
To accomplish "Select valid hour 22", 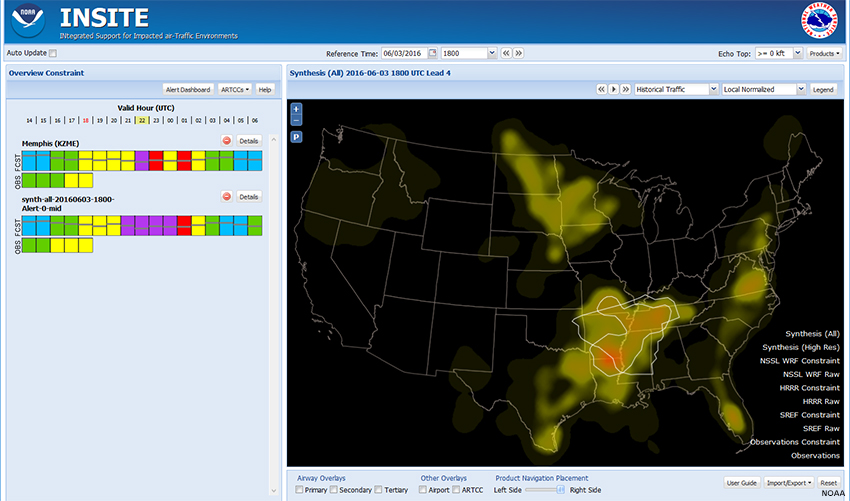I will tap(142, 120).
